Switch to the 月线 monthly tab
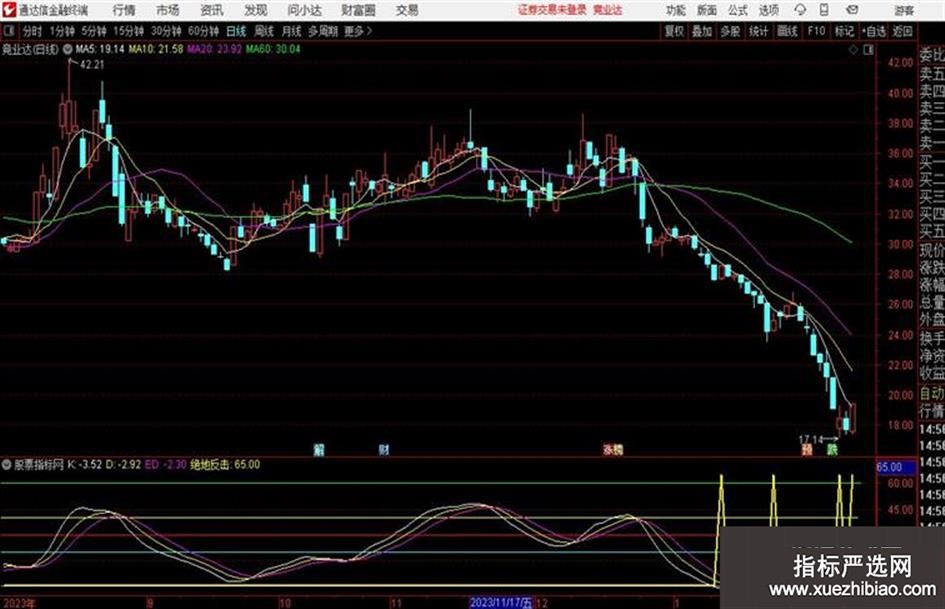This screenshot has height=609, width=945. pos(292,31)
